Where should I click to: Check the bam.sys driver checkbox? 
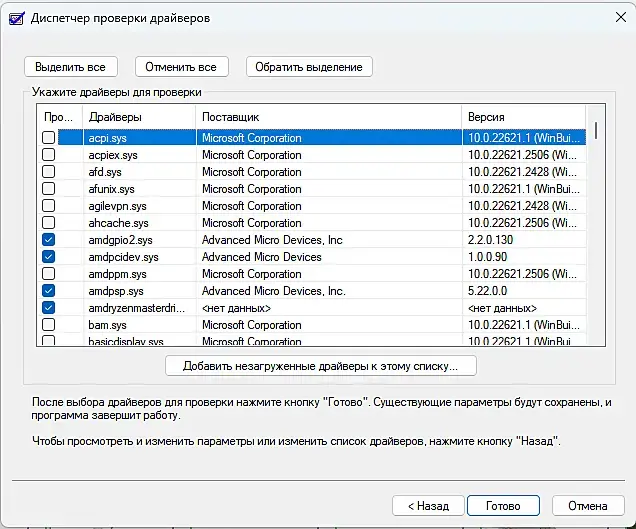48,325
